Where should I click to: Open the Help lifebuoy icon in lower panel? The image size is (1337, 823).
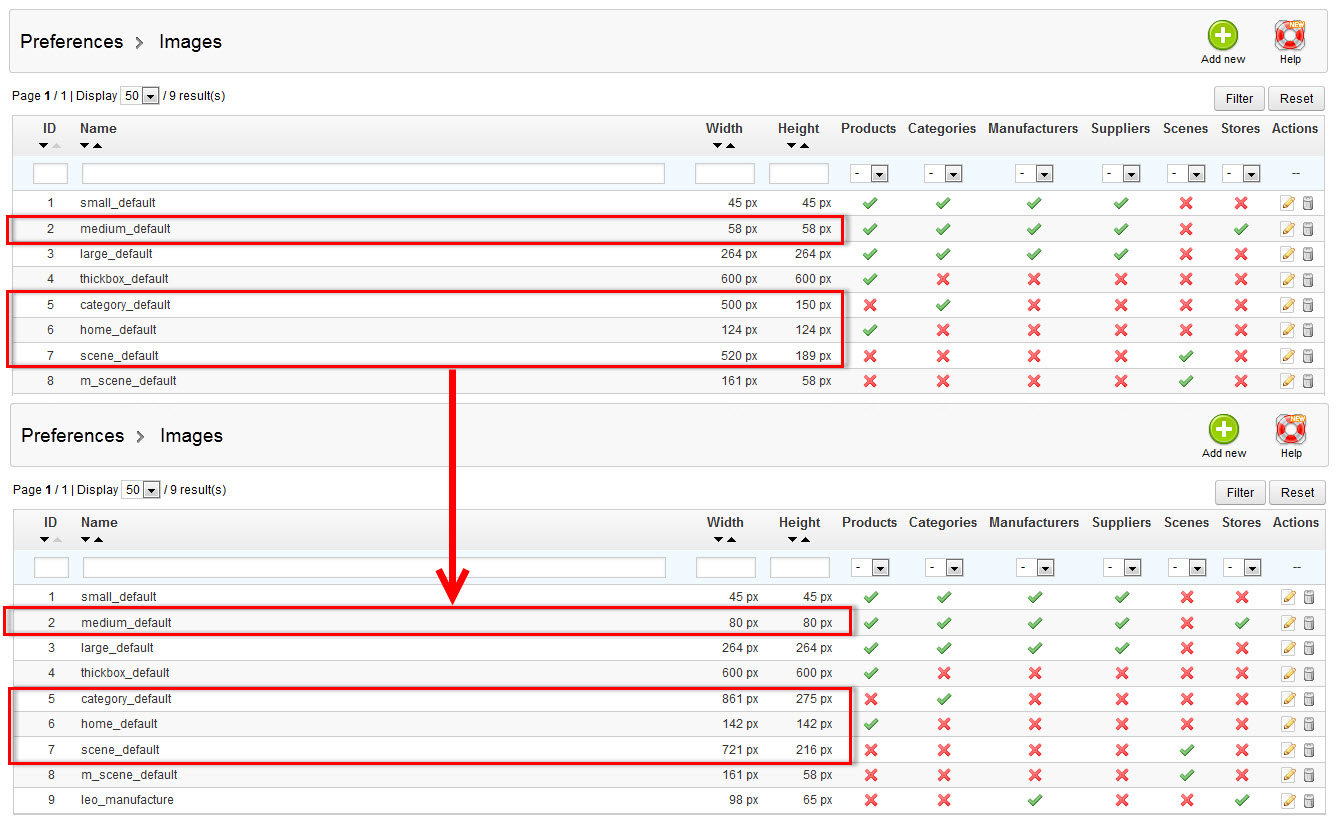(x=1291, y=430)
